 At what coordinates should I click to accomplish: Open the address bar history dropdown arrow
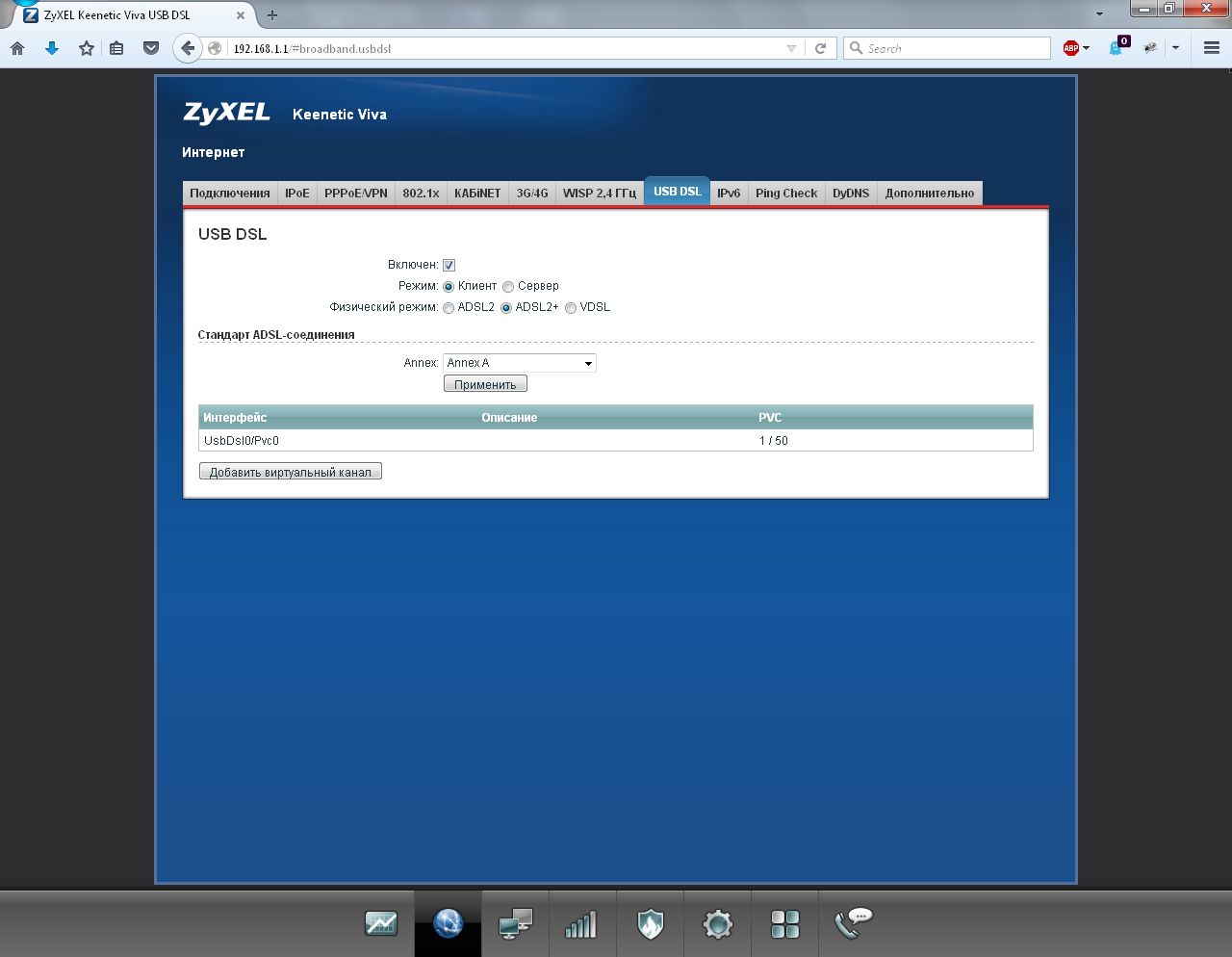click(791, 48)
